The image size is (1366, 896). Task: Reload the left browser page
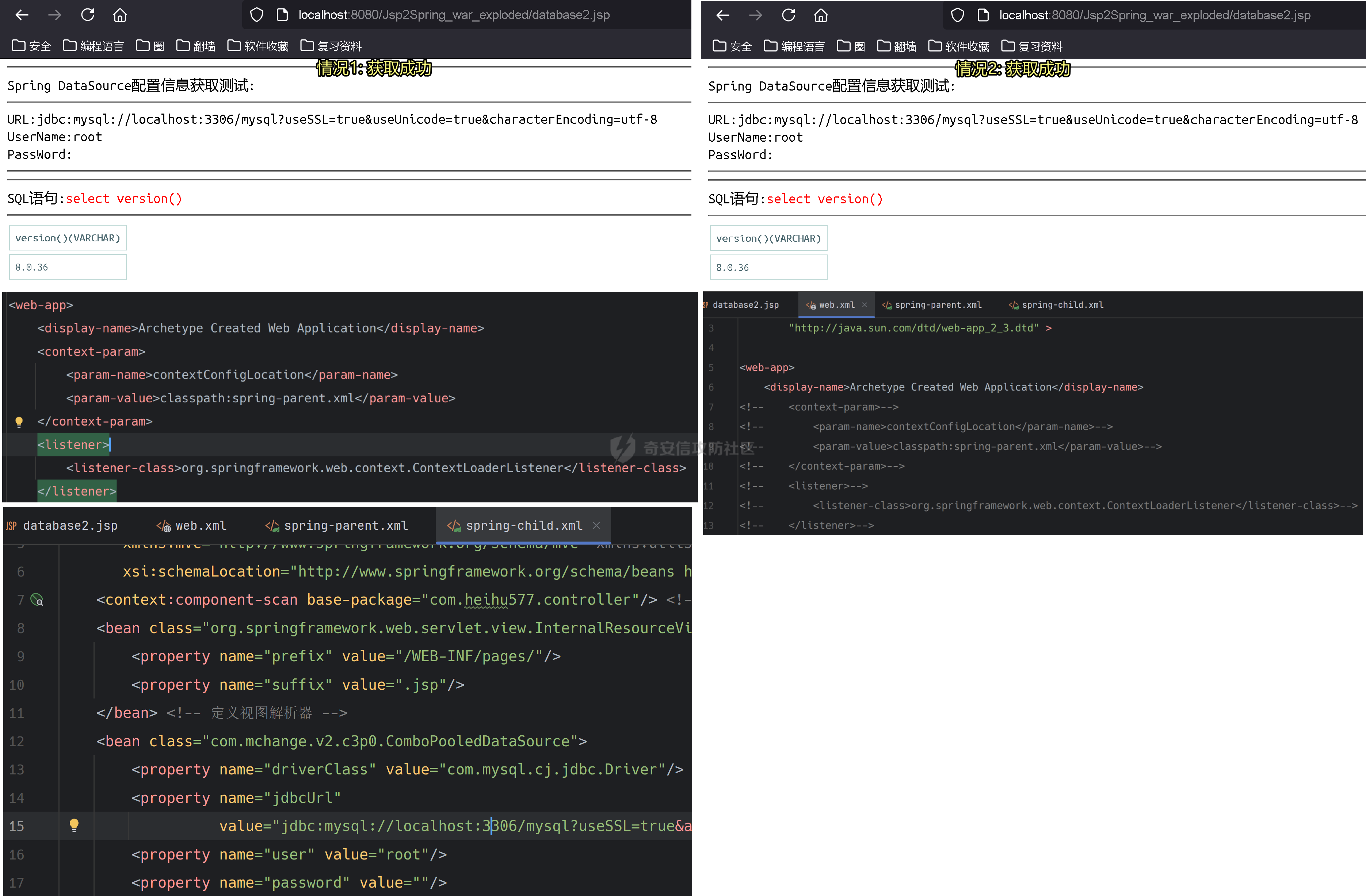click(x=87, y=15)
